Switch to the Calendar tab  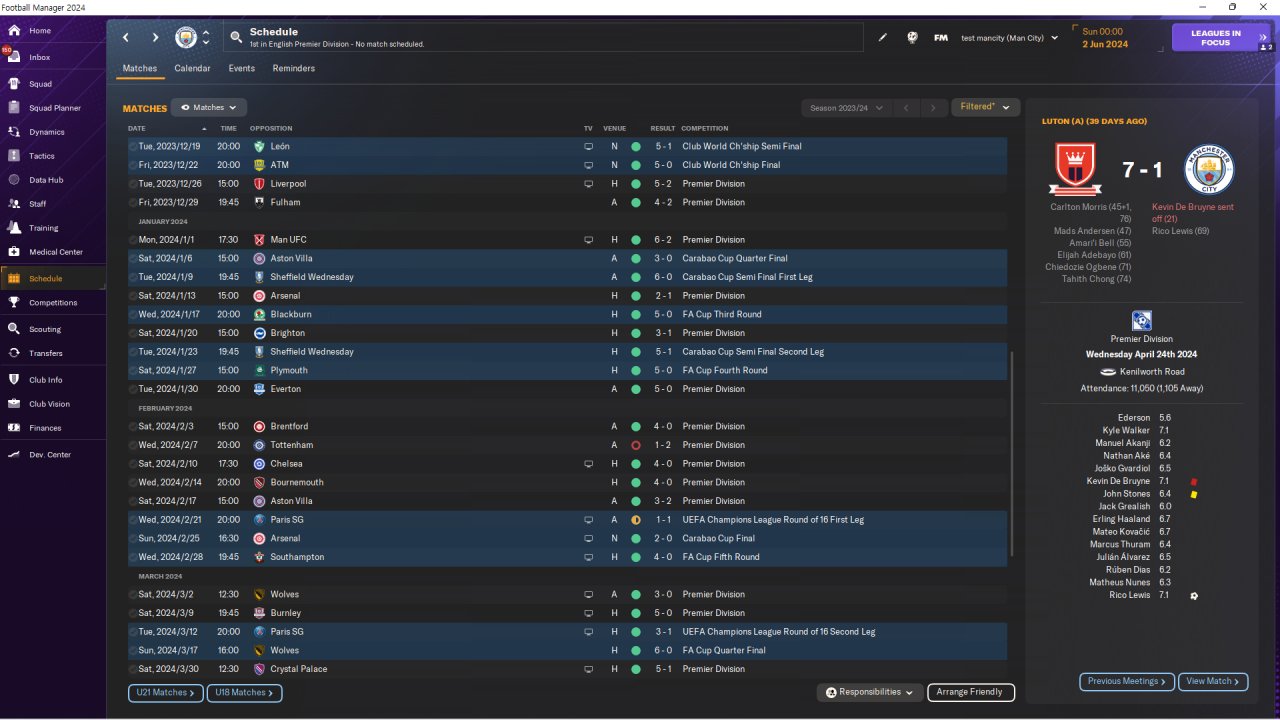point(192,69)
